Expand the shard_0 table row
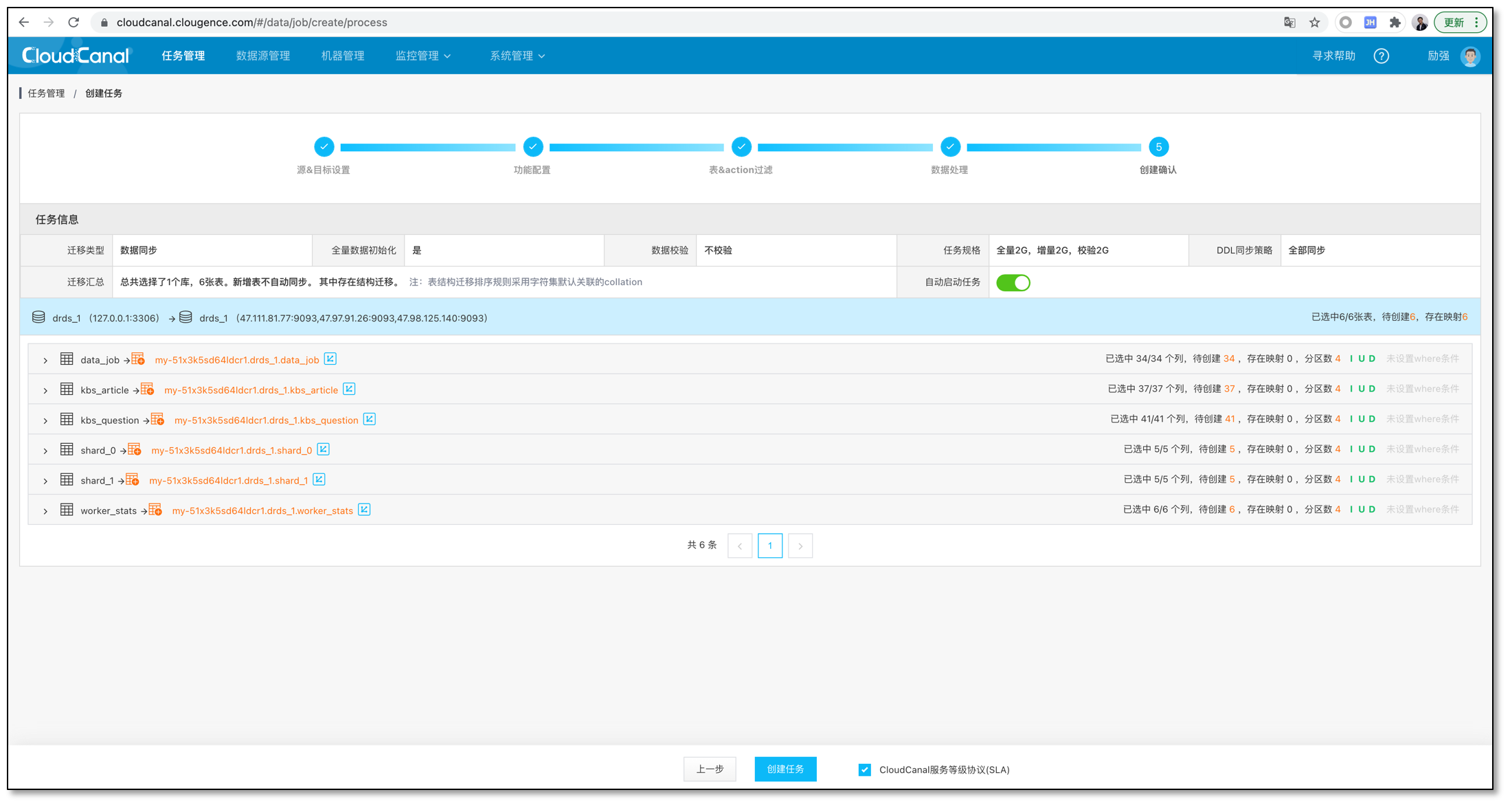This screenshot has height=812, width=1510. click(x=45, y=451)
